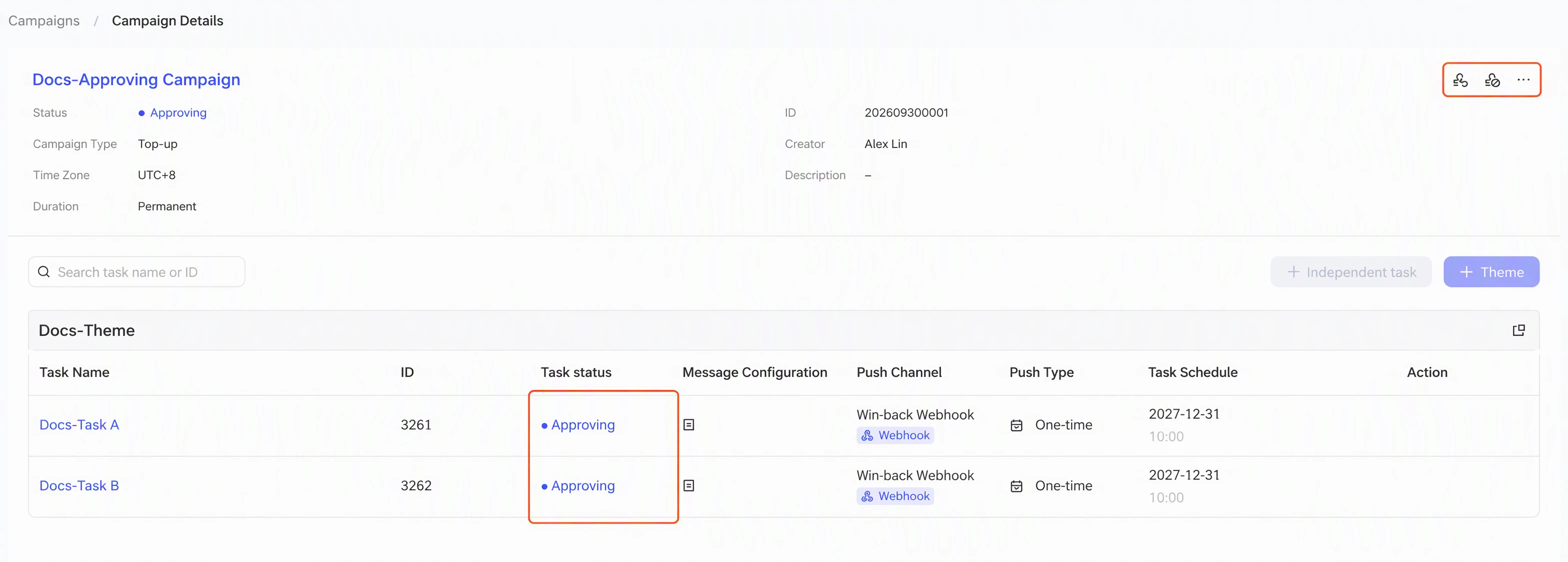Click Message Configuration column header

pos(755,372)
